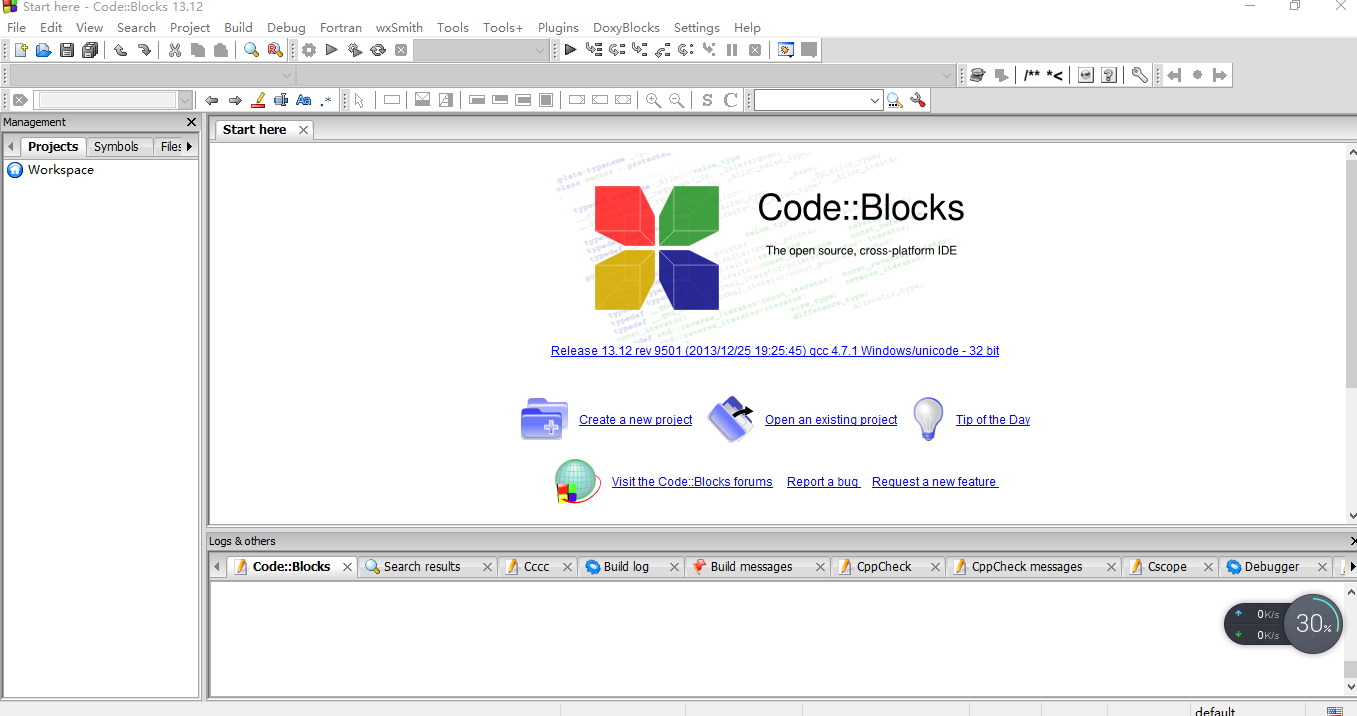The height and width of the screenshot is (716, 1357).
Task: Open the build target dropdown
Action: (x=481, y=50)
